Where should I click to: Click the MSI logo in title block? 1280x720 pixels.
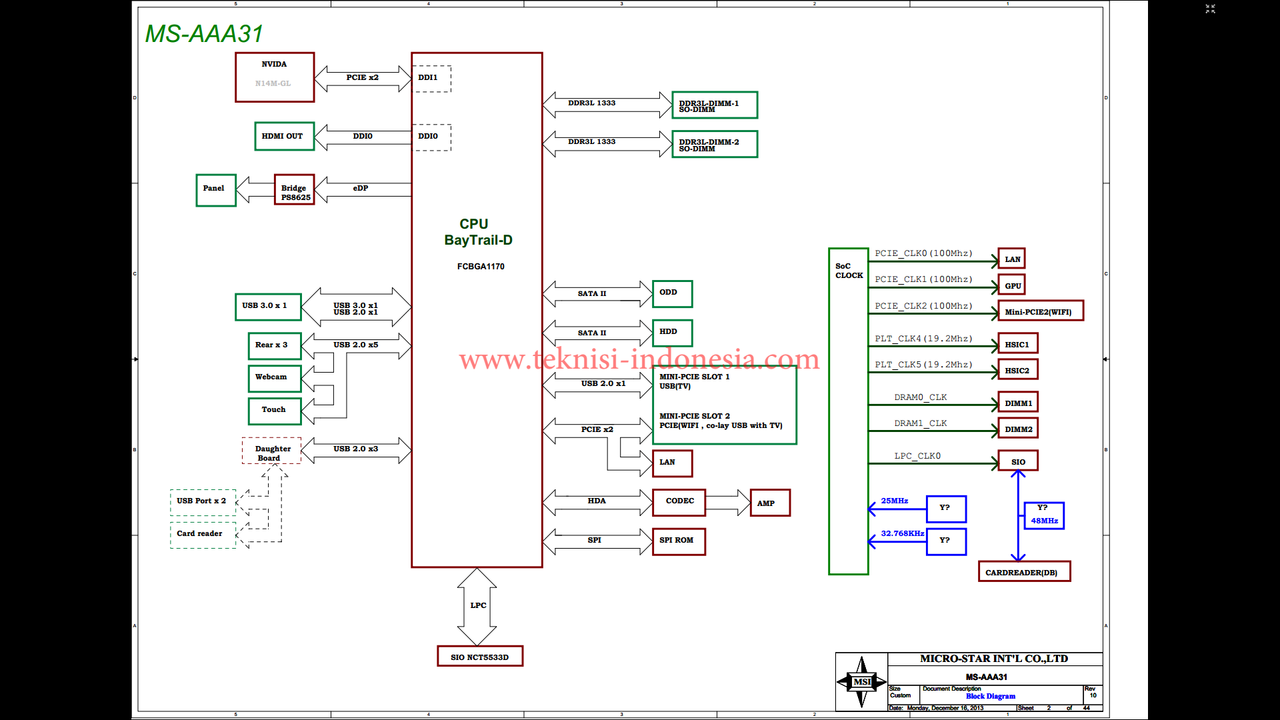[x=862, y=682]
